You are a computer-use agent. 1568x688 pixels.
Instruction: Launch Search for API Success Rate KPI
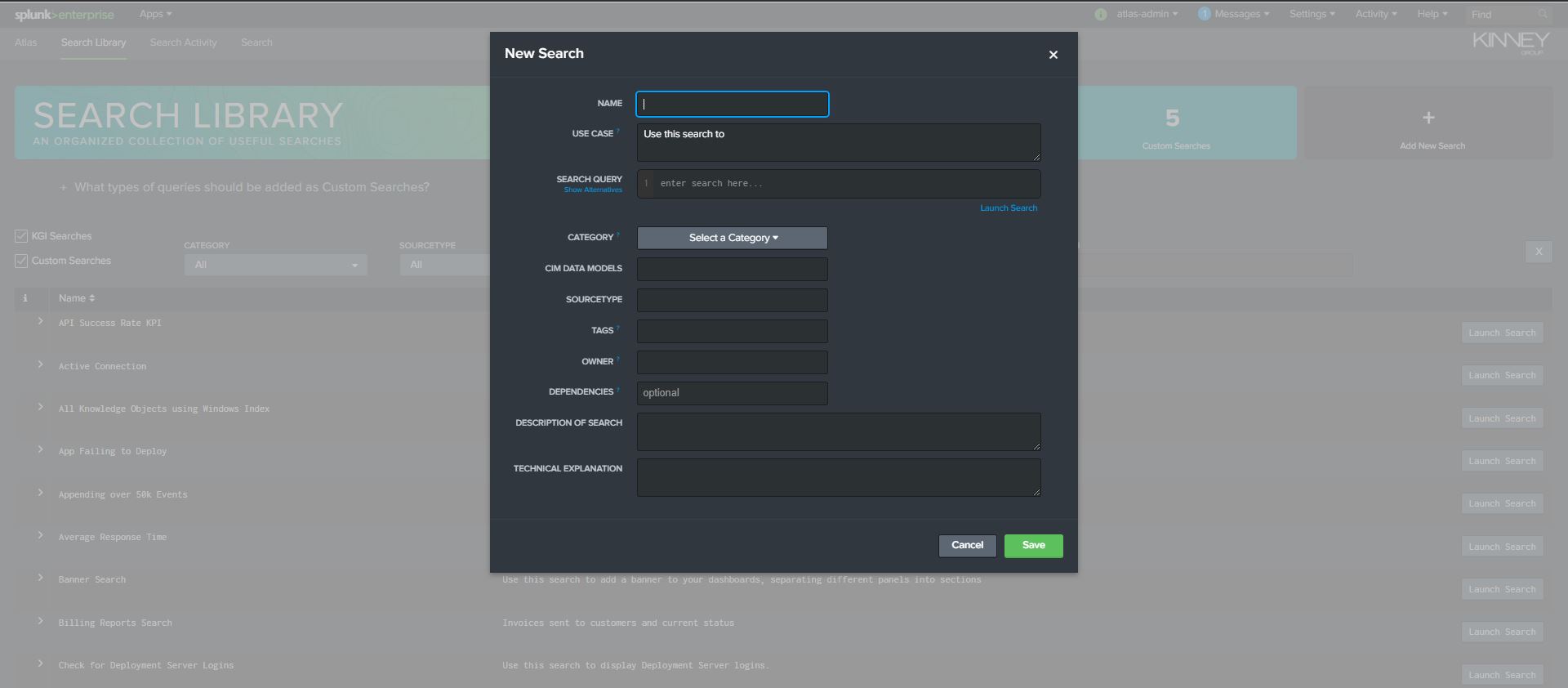tap(1502, 333)
